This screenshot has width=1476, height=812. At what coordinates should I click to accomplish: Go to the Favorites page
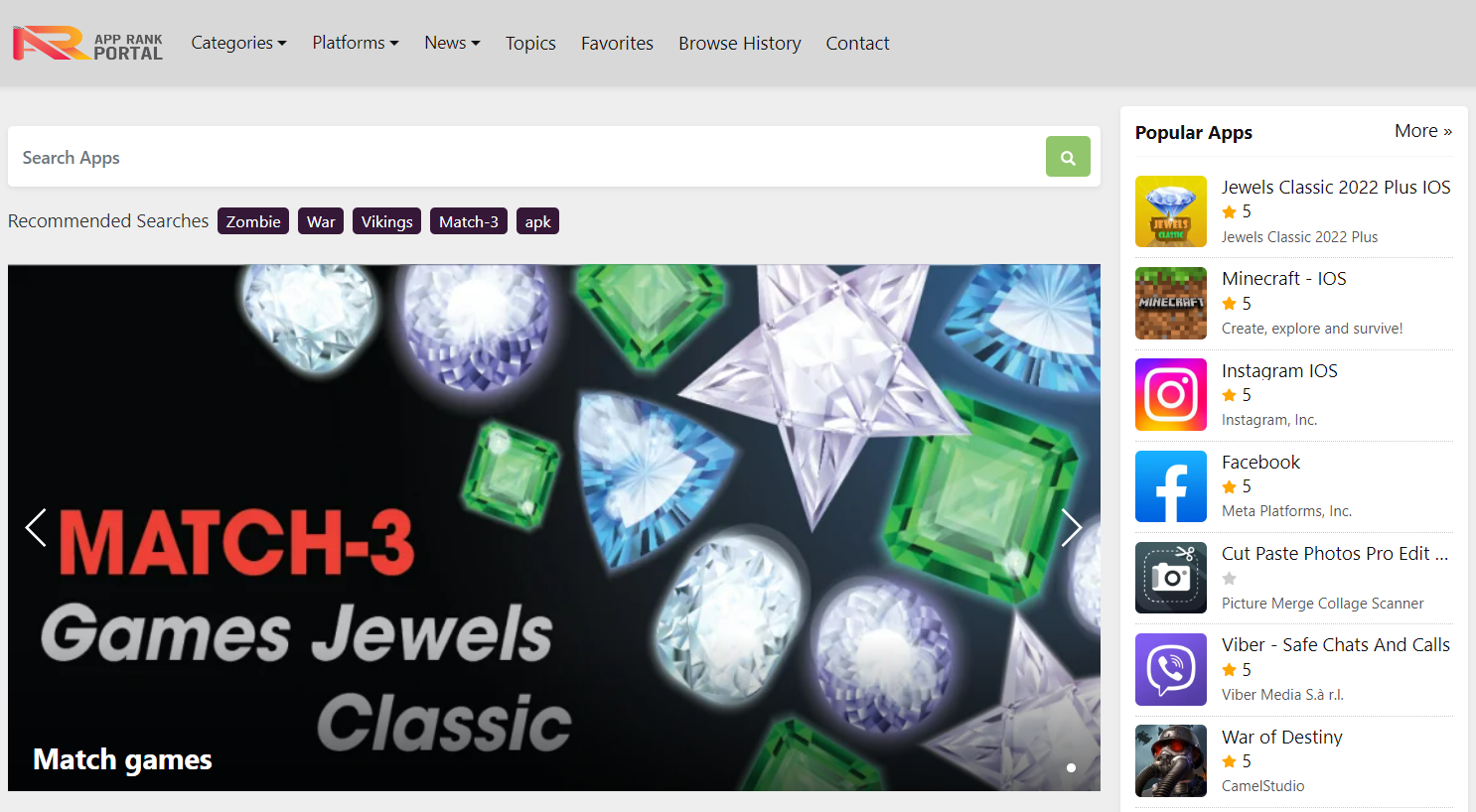tap(617, 43)
